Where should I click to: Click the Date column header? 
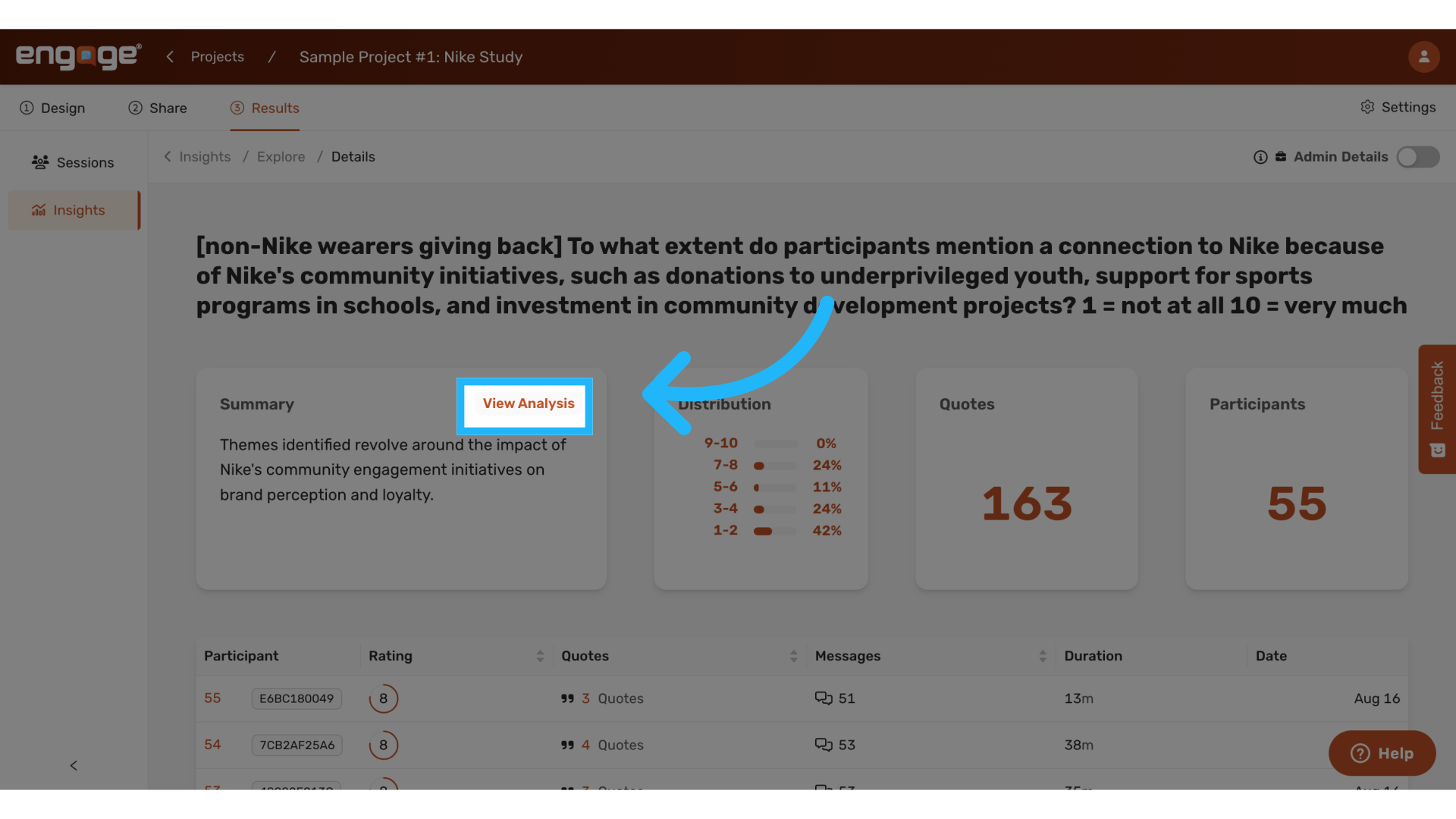coord(1271,656)
